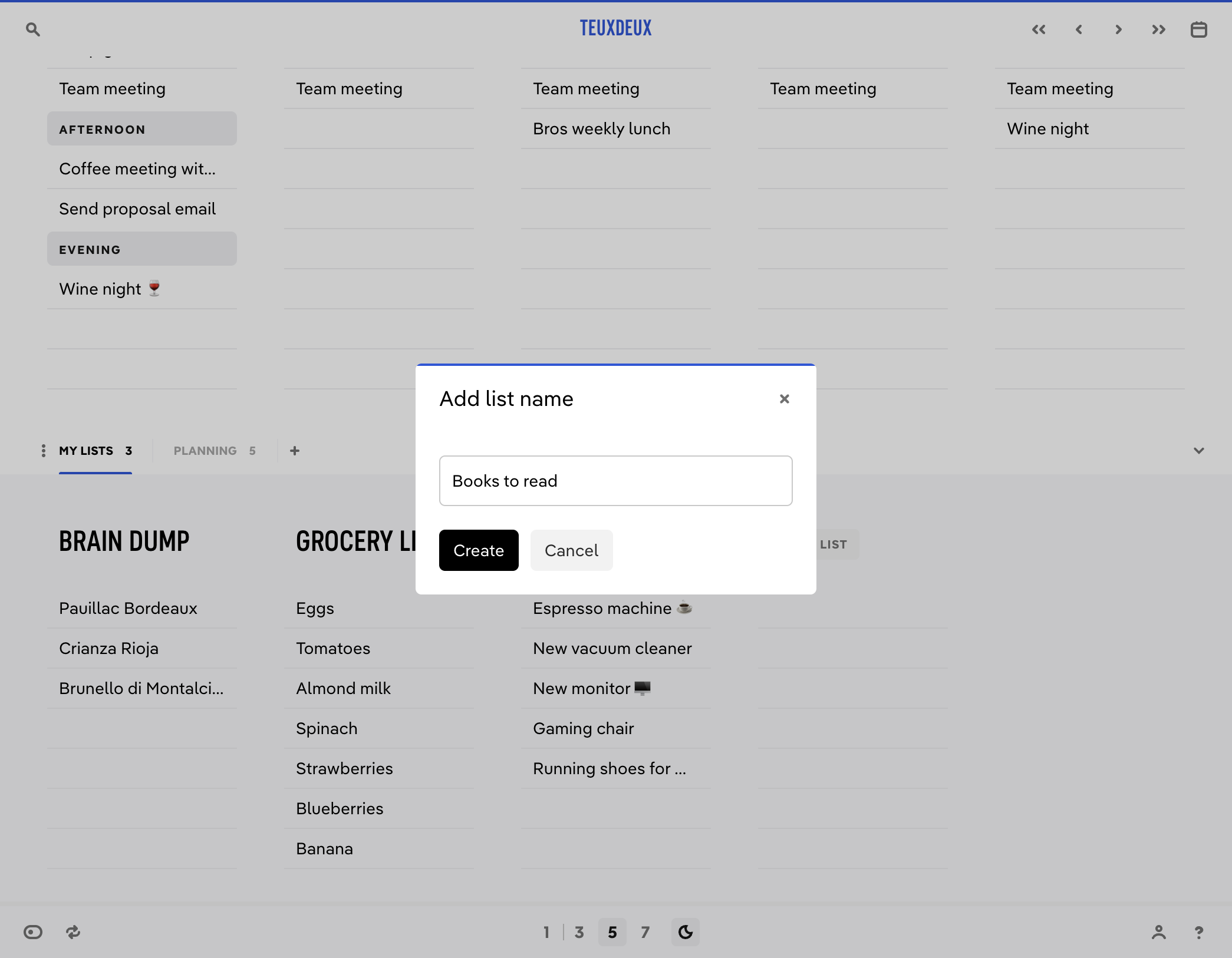The height and width of the screenshot is (958, 1232).
Task: Show 3 day column view
Action: pos(579,932)
